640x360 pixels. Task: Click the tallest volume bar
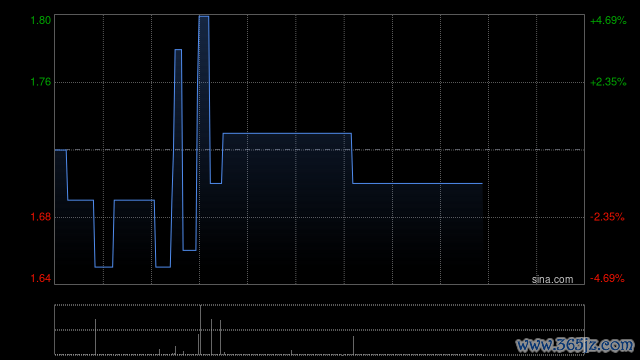click(x=200, y=330)
